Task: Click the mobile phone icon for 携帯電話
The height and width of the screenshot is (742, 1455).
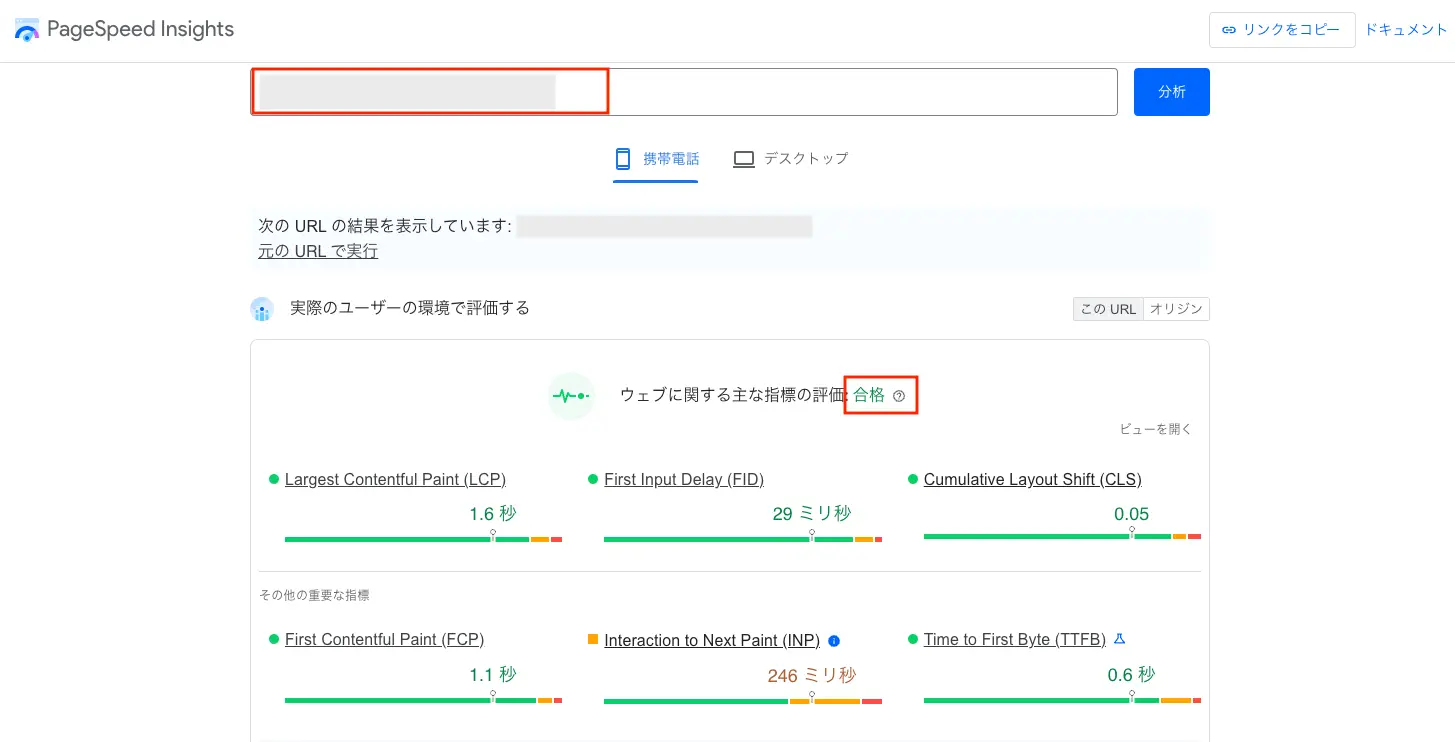Action: (x=623, y=158)
